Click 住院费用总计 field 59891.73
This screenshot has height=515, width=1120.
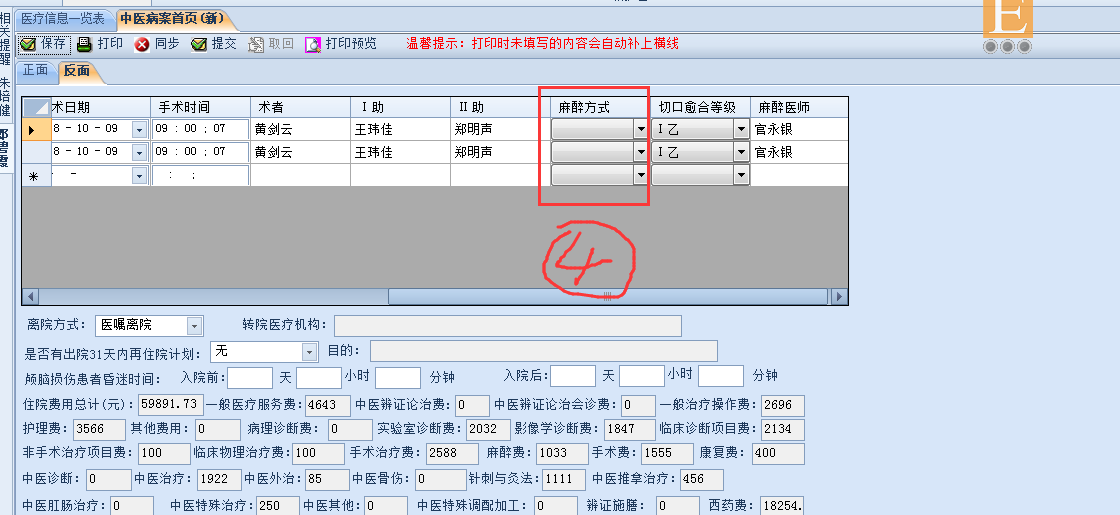coord(171,405)
